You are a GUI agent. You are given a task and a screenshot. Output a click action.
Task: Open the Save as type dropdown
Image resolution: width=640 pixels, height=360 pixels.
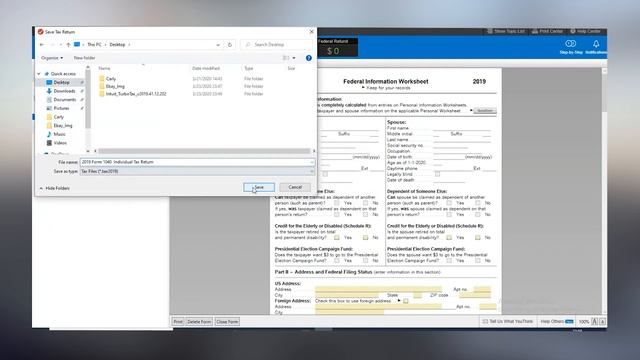pos(197,171)
